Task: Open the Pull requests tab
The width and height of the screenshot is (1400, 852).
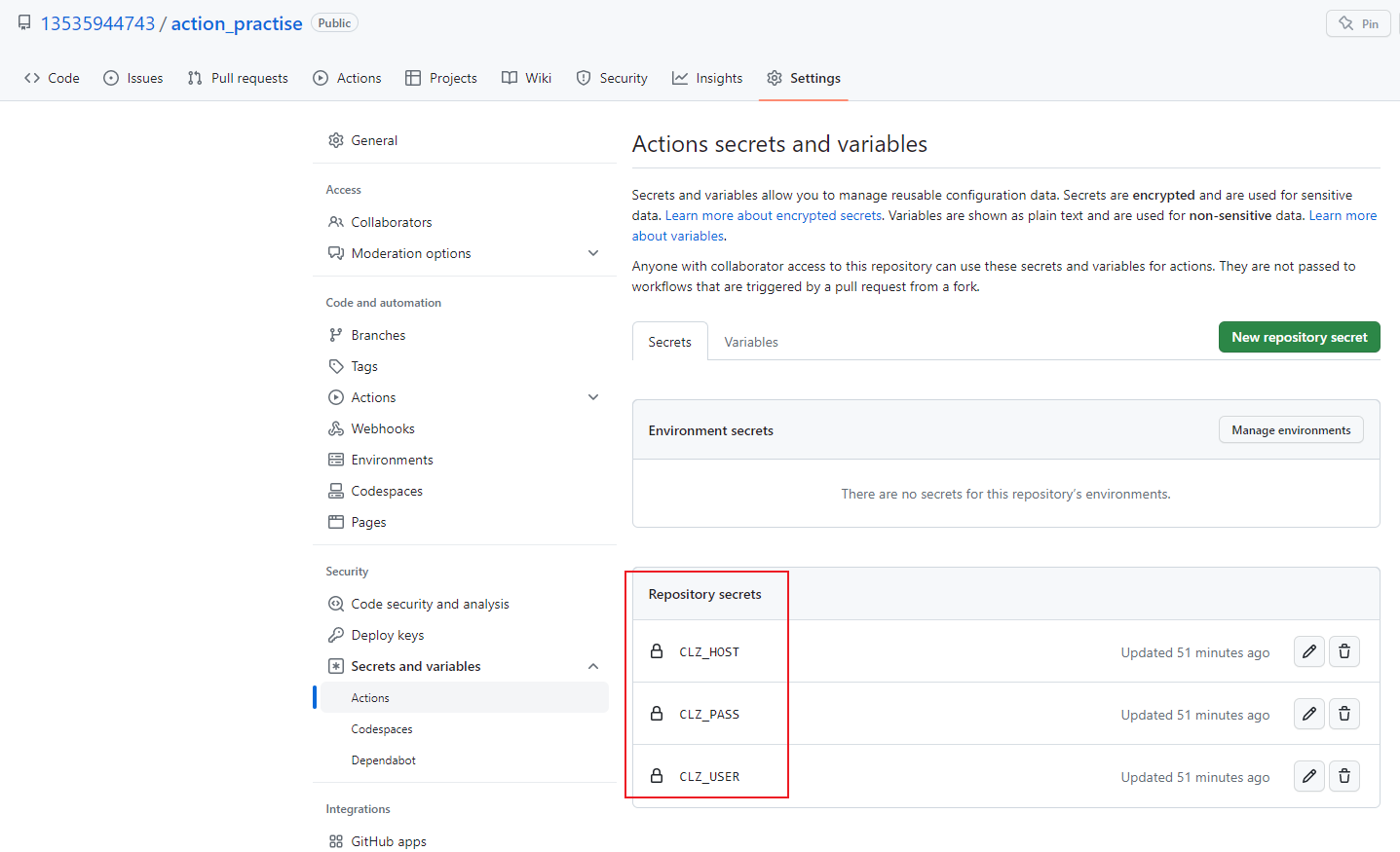Action: pos(238,78)
